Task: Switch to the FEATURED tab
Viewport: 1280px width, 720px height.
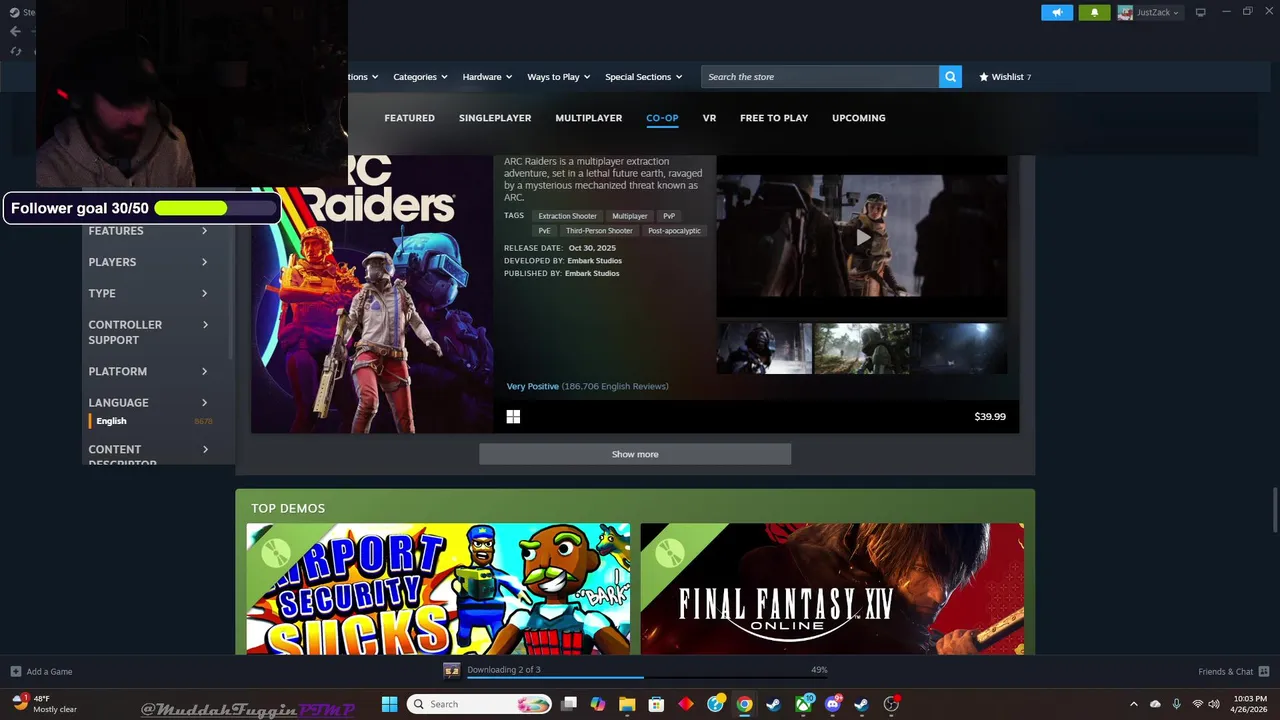Action: coord(409,118)
